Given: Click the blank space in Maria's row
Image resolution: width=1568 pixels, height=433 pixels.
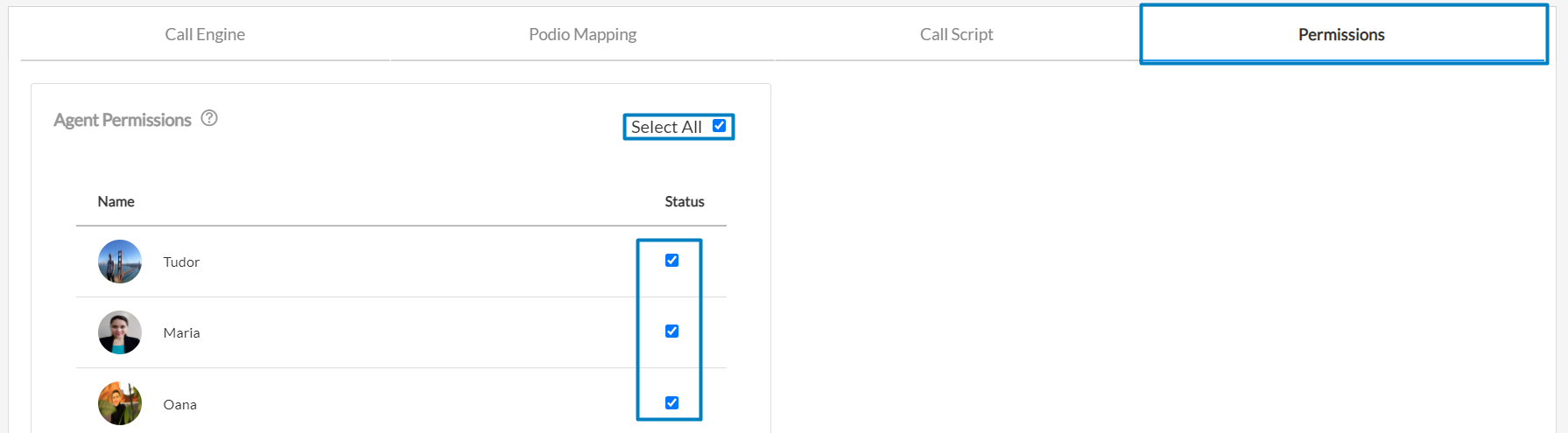Looking at the screenshot, I should [420, 333].
